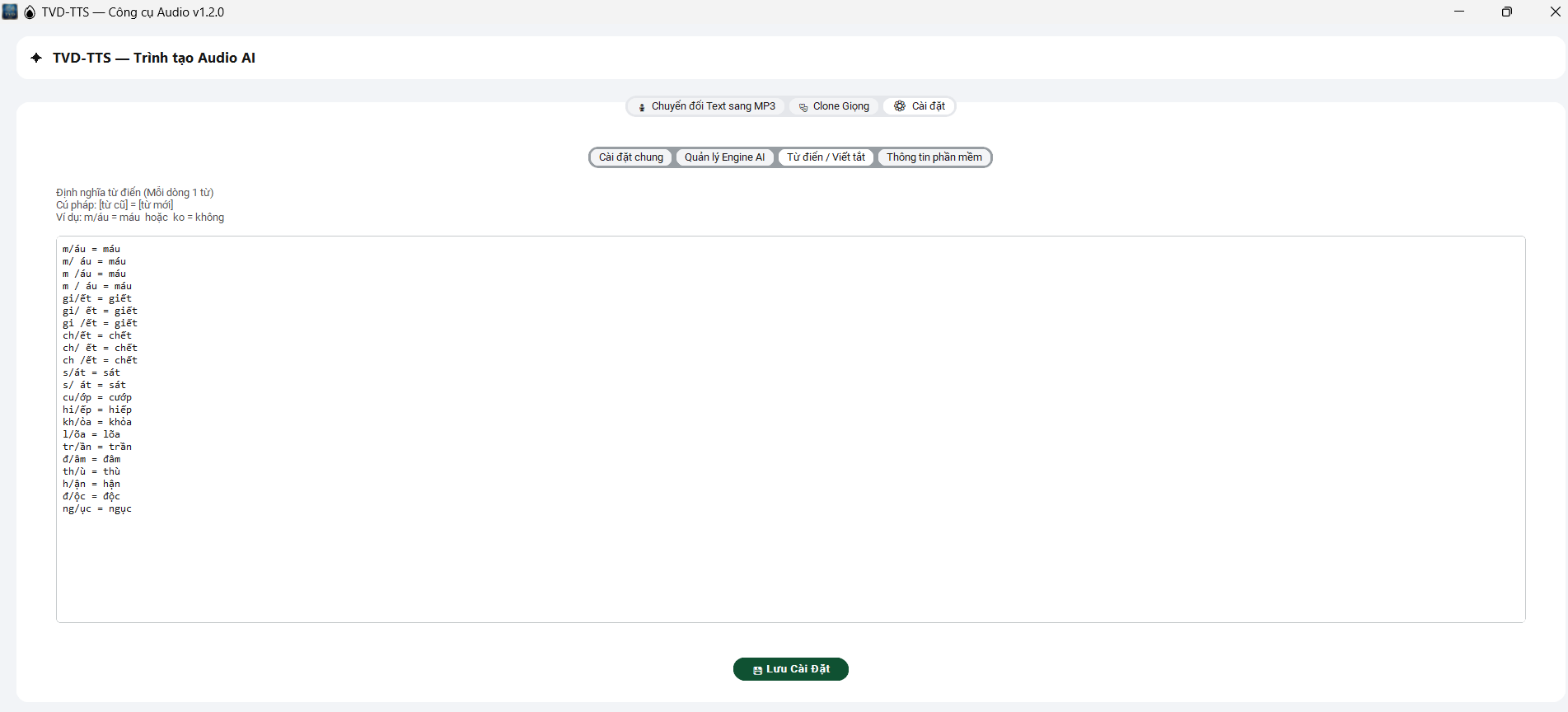Click the "kh/óa = khóa" dictionary entry

(x=97, y=422)
